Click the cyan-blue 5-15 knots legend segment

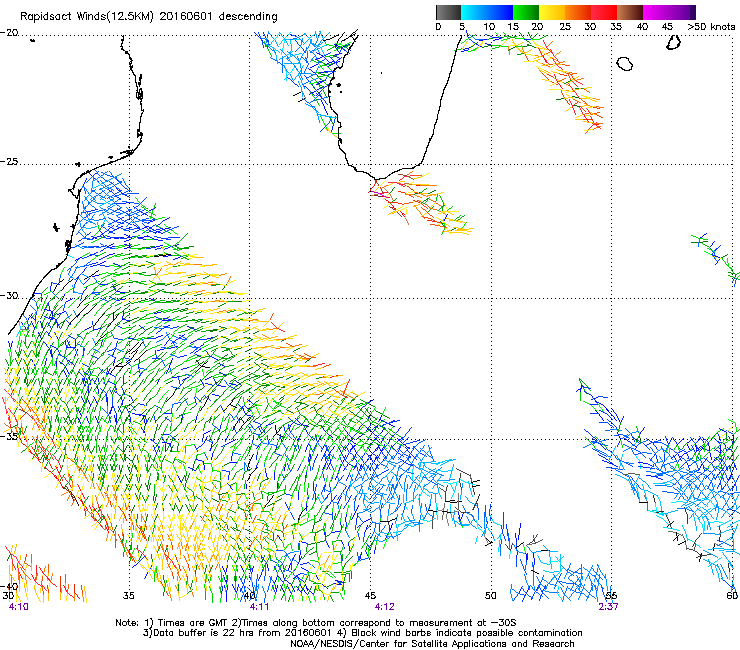[x=487, y=12]
